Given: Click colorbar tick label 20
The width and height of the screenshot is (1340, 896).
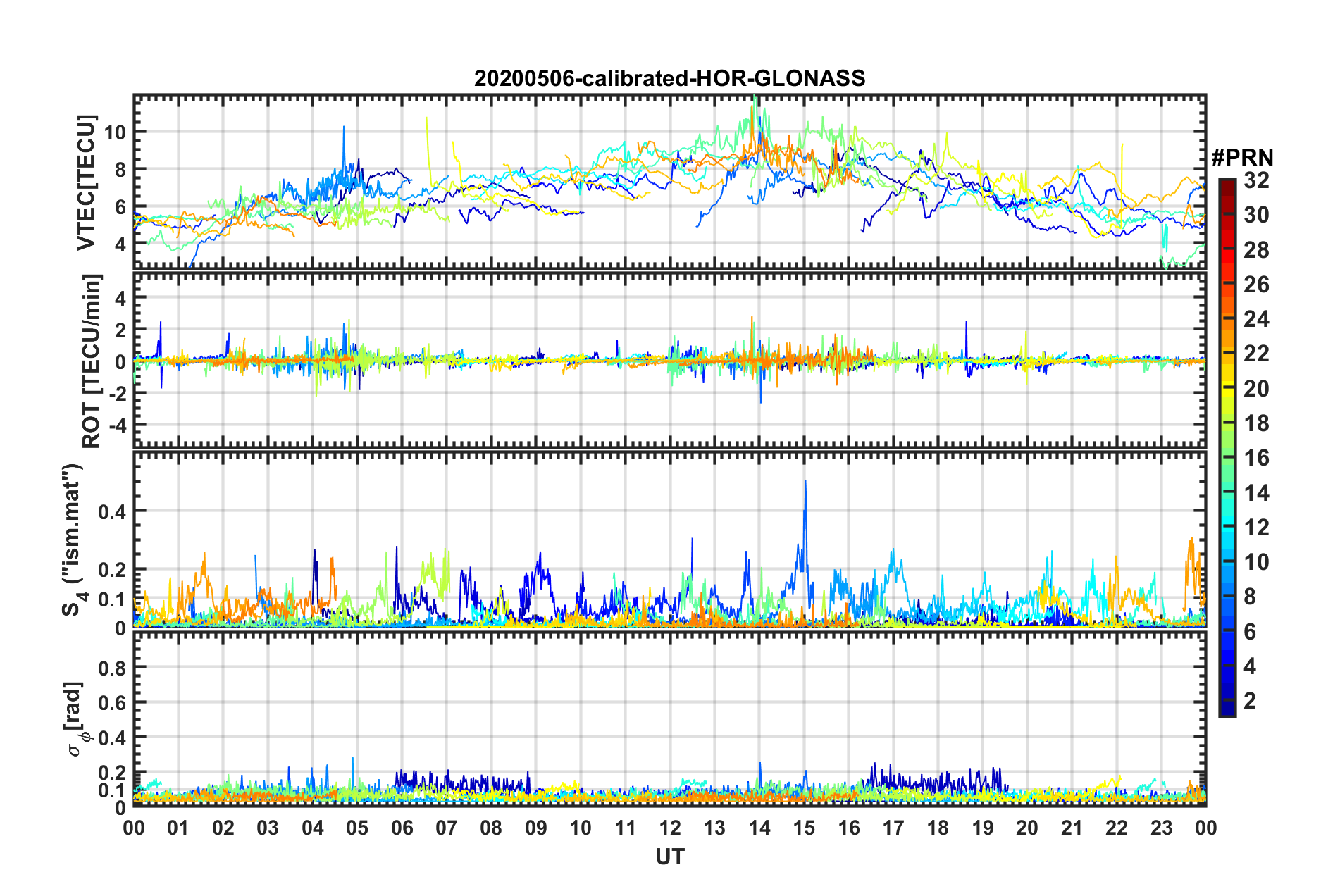Looking at the screenshot, I should click(1256, 389).
